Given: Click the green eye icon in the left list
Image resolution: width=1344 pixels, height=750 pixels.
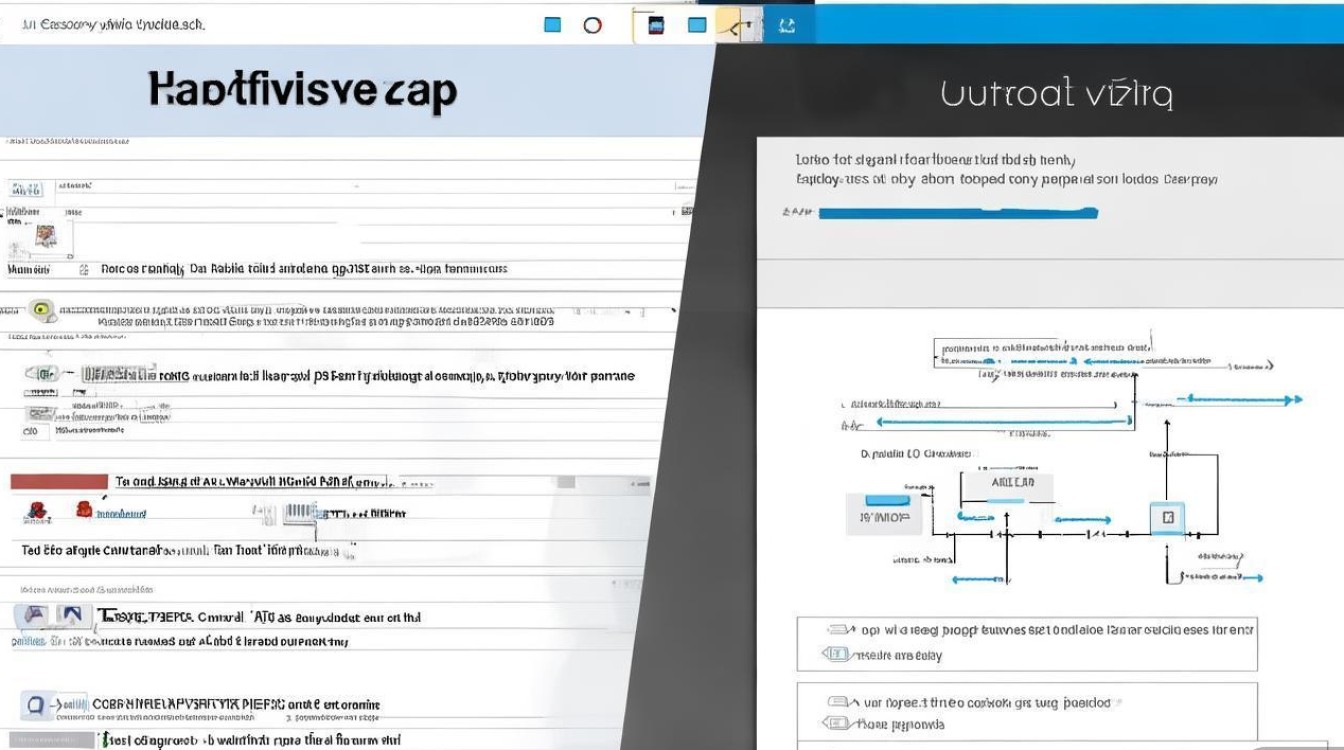Looking at the screenshot, I should click(x=40, y=311).
